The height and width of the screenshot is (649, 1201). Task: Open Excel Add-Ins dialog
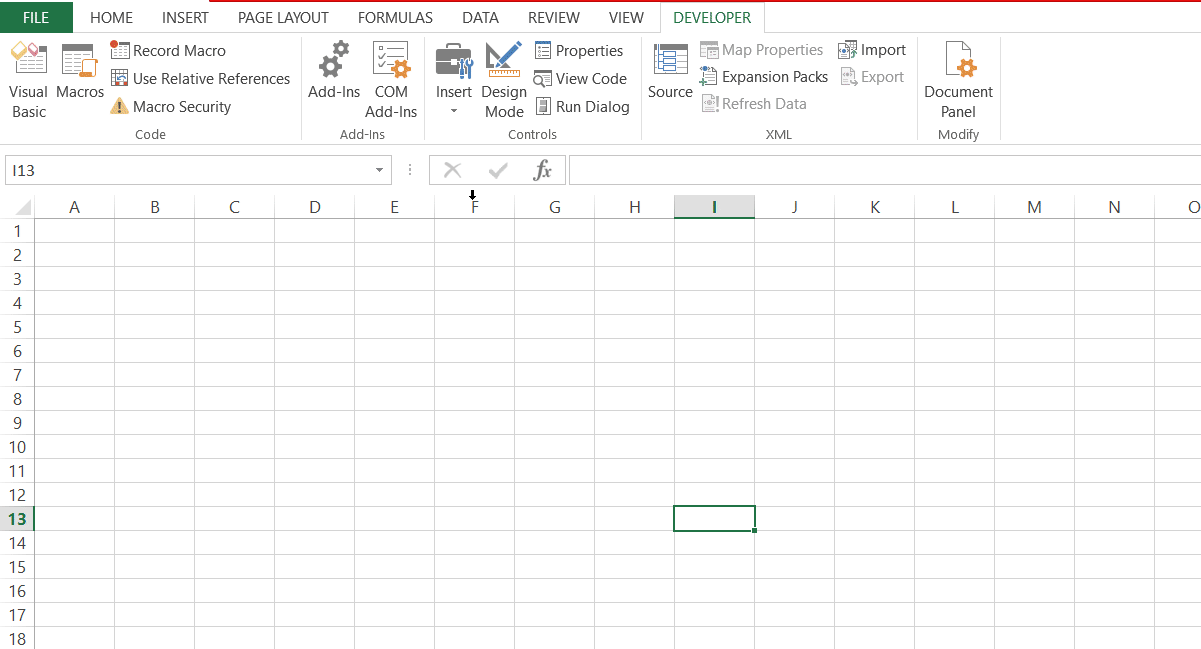click(333, 75)
